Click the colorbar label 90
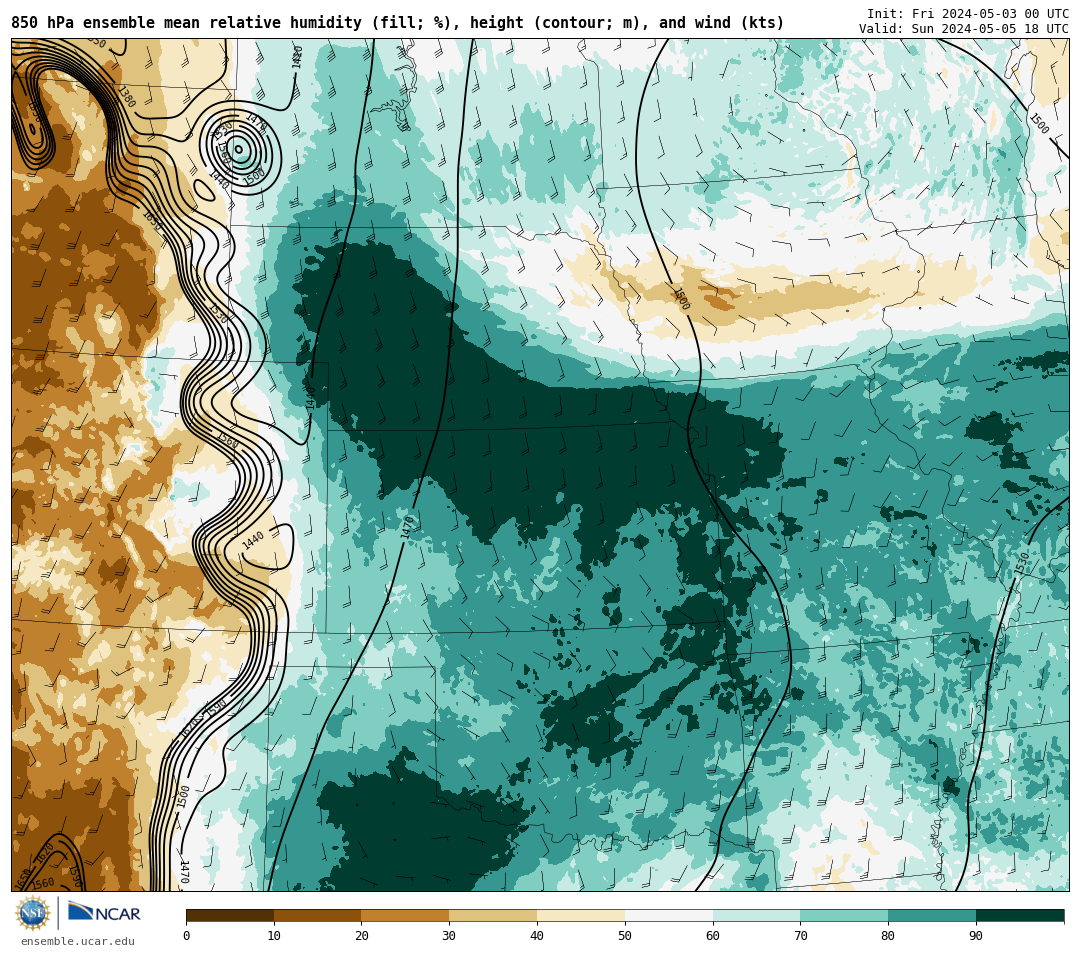1080x954 pixels. coord(976,935)
